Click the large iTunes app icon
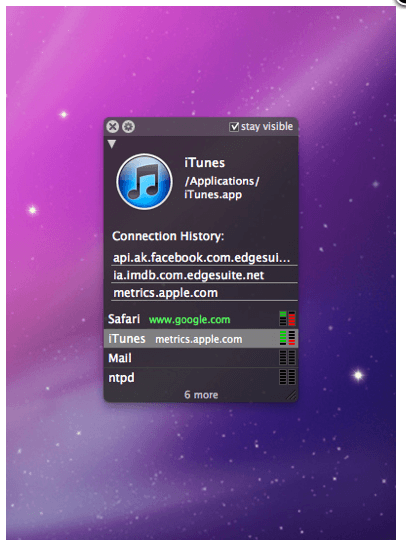The height and width of the screenshot is (550, 406). point(144,181)
